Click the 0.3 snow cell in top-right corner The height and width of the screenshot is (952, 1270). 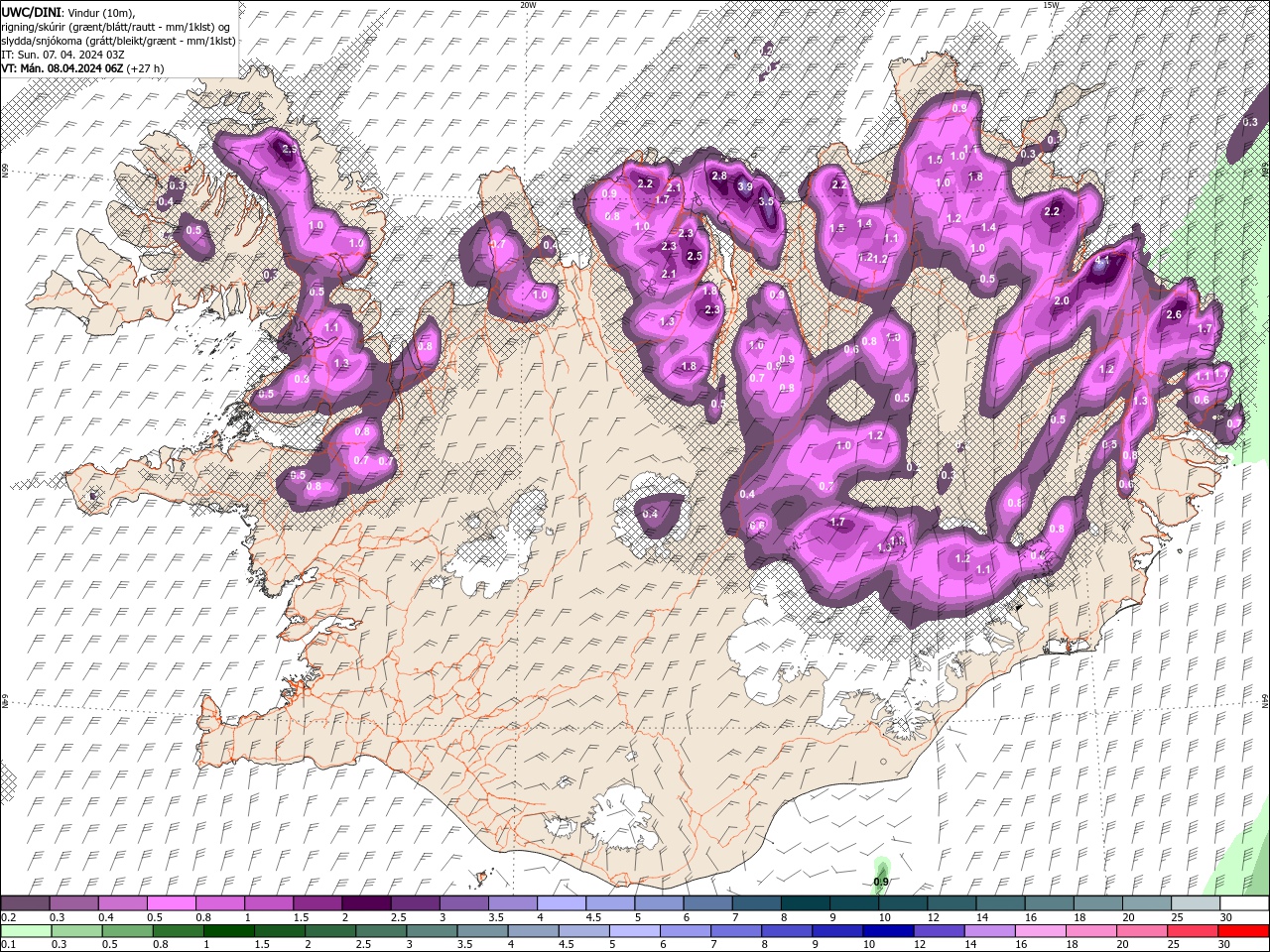click(x=1249, y=122)
